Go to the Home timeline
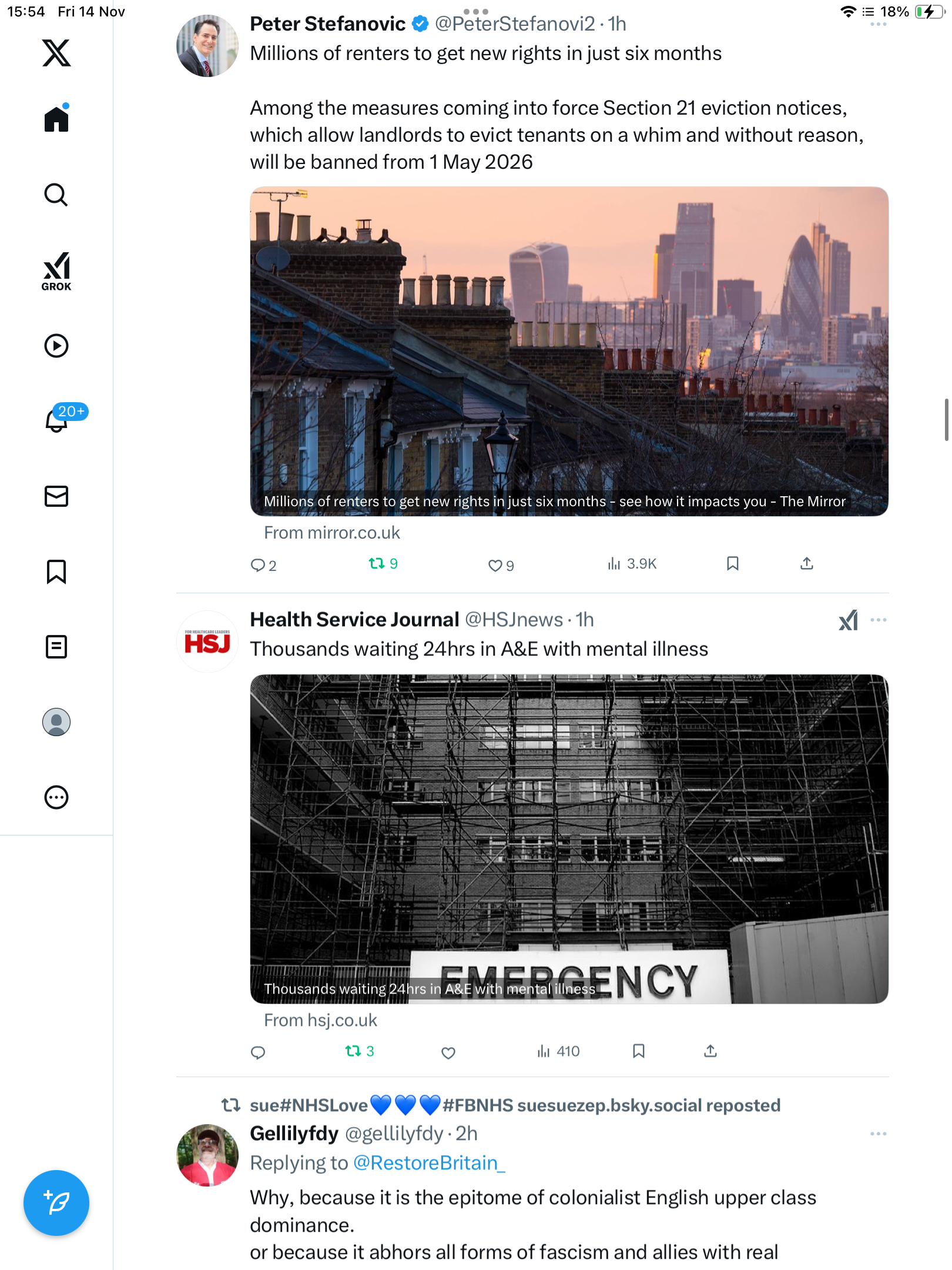The image size is (952, 1270). click(x=56, y=119)
